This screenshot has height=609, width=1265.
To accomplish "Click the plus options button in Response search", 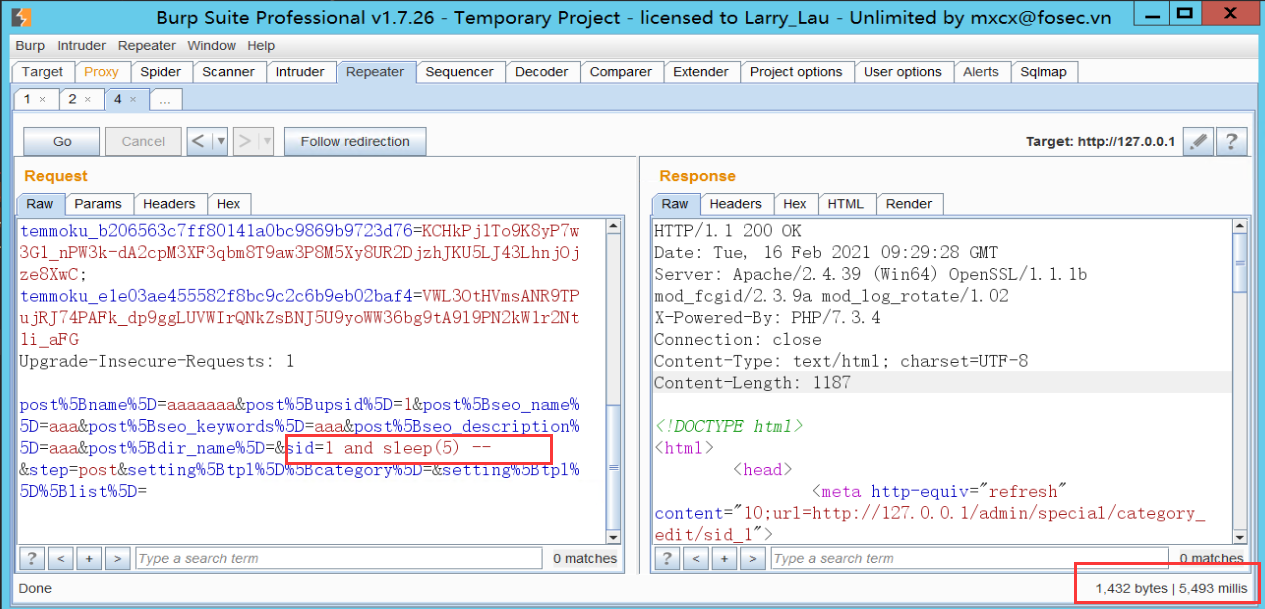I will tap(724, 558).
